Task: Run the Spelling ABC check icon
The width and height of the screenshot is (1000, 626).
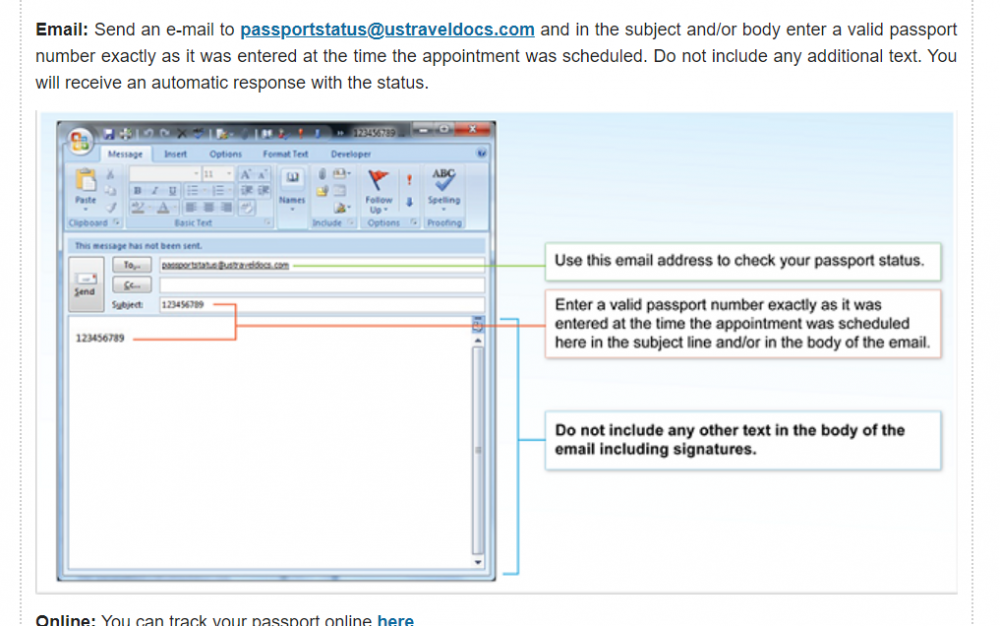Action: tap(443, 180)
